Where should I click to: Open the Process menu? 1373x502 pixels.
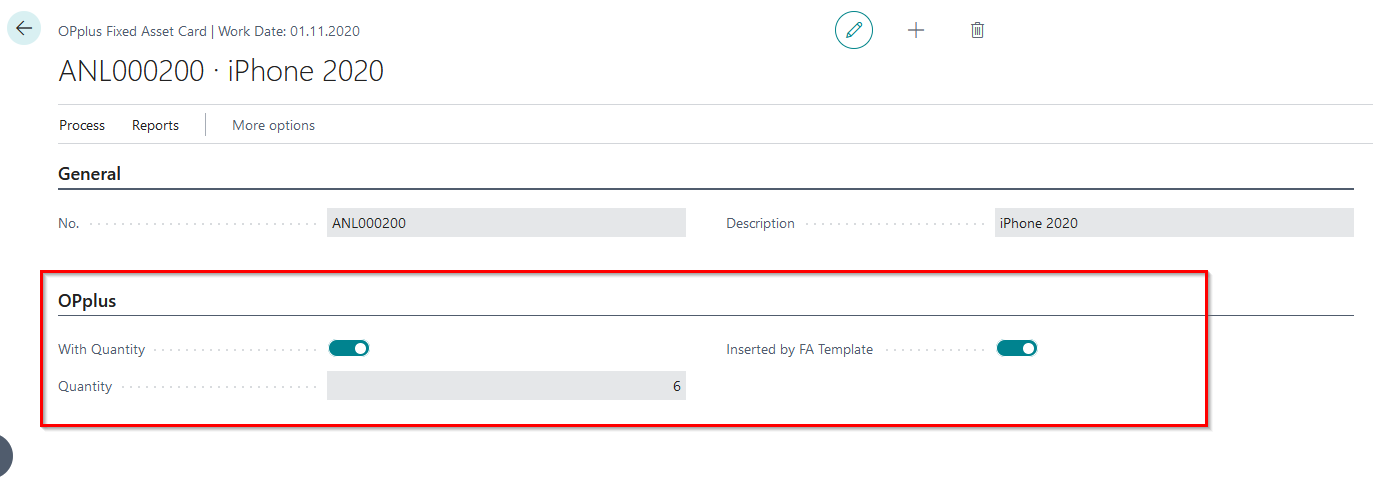tap(82, 125)
